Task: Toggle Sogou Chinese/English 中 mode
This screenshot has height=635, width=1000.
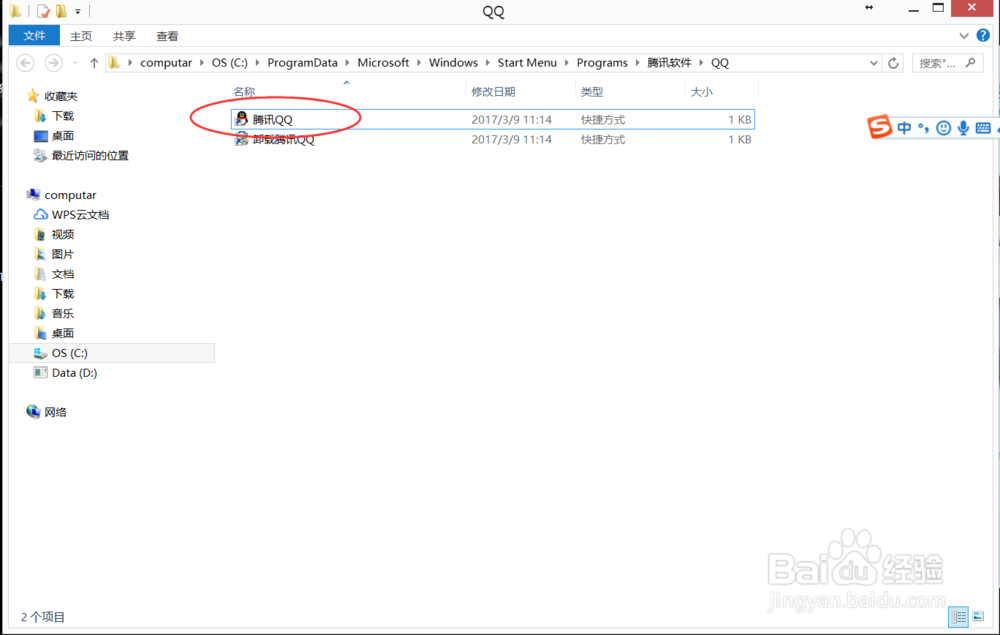Action: click(904, 128)
